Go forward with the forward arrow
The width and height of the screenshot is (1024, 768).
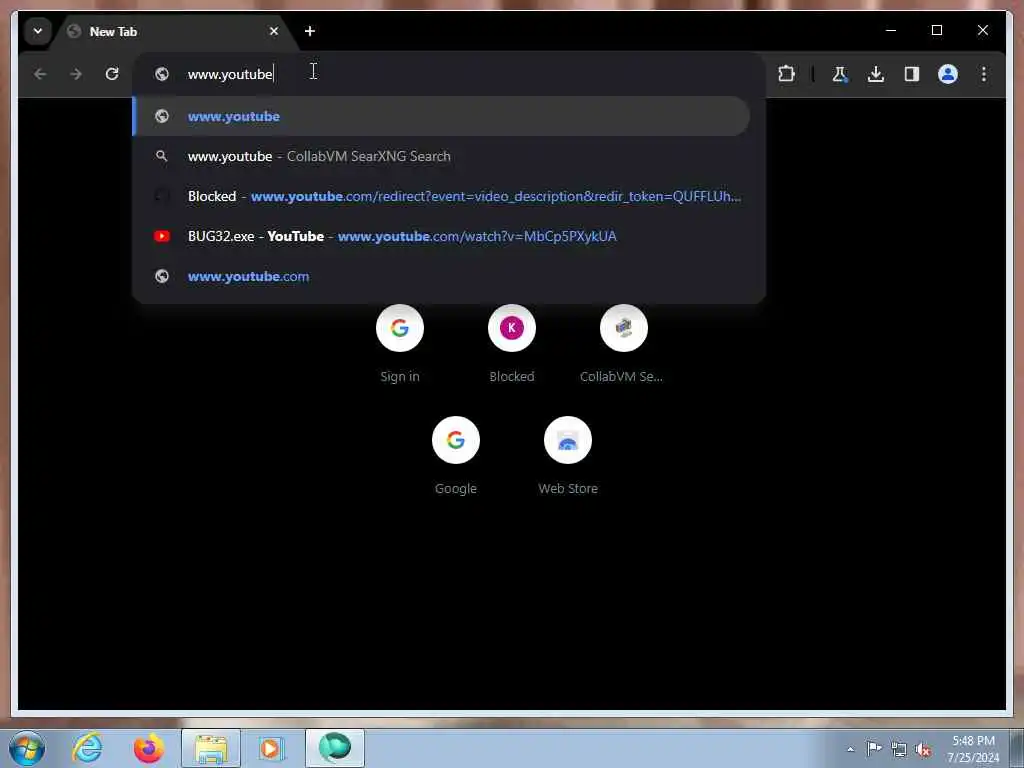click(76, 74)
